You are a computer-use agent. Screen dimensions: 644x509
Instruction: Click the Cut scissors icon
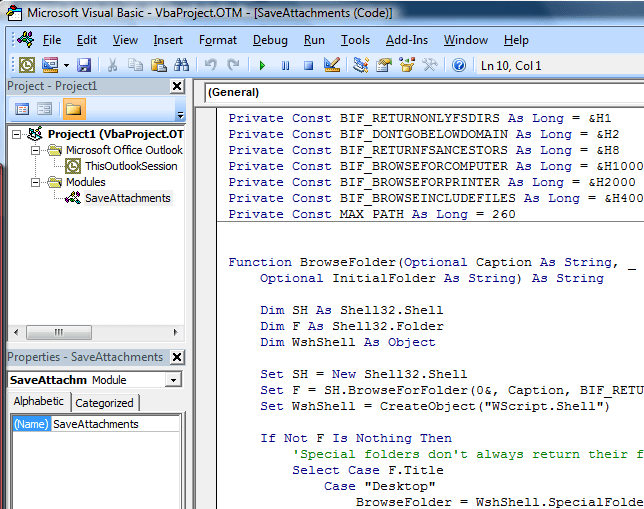112,65
